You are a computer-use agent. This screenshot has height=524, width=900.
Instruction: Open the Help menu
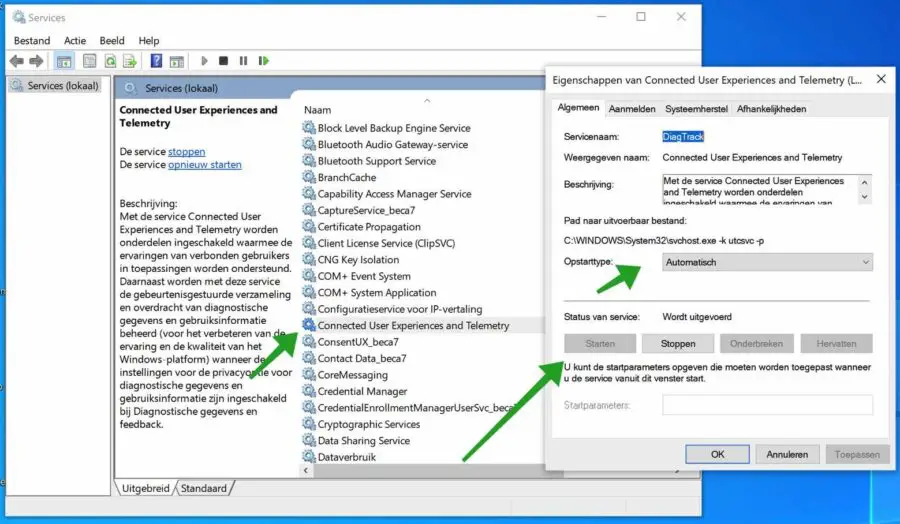pos(149,41)
